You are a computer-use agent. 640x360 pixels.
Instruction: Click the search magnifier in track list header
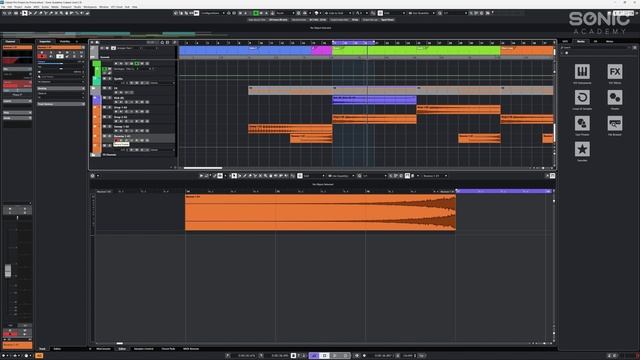pyautogui.click(x=162, y=42)
